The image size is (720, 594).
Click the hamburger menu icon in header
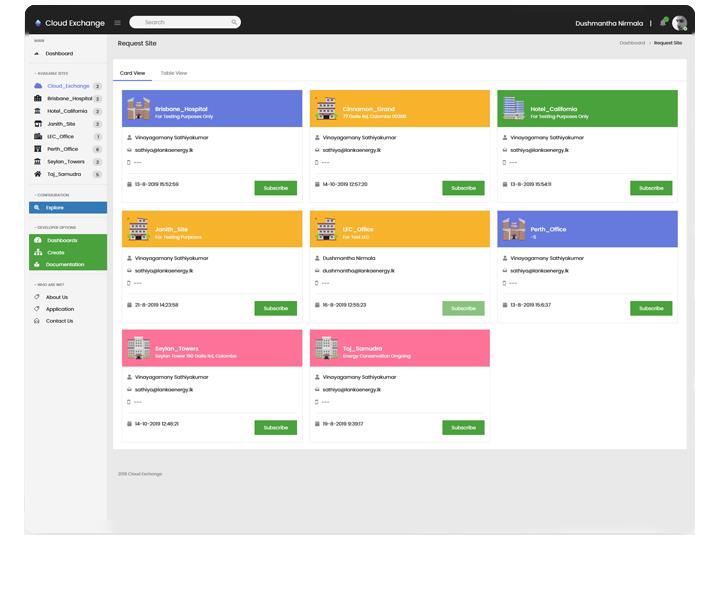click(117, 22)
